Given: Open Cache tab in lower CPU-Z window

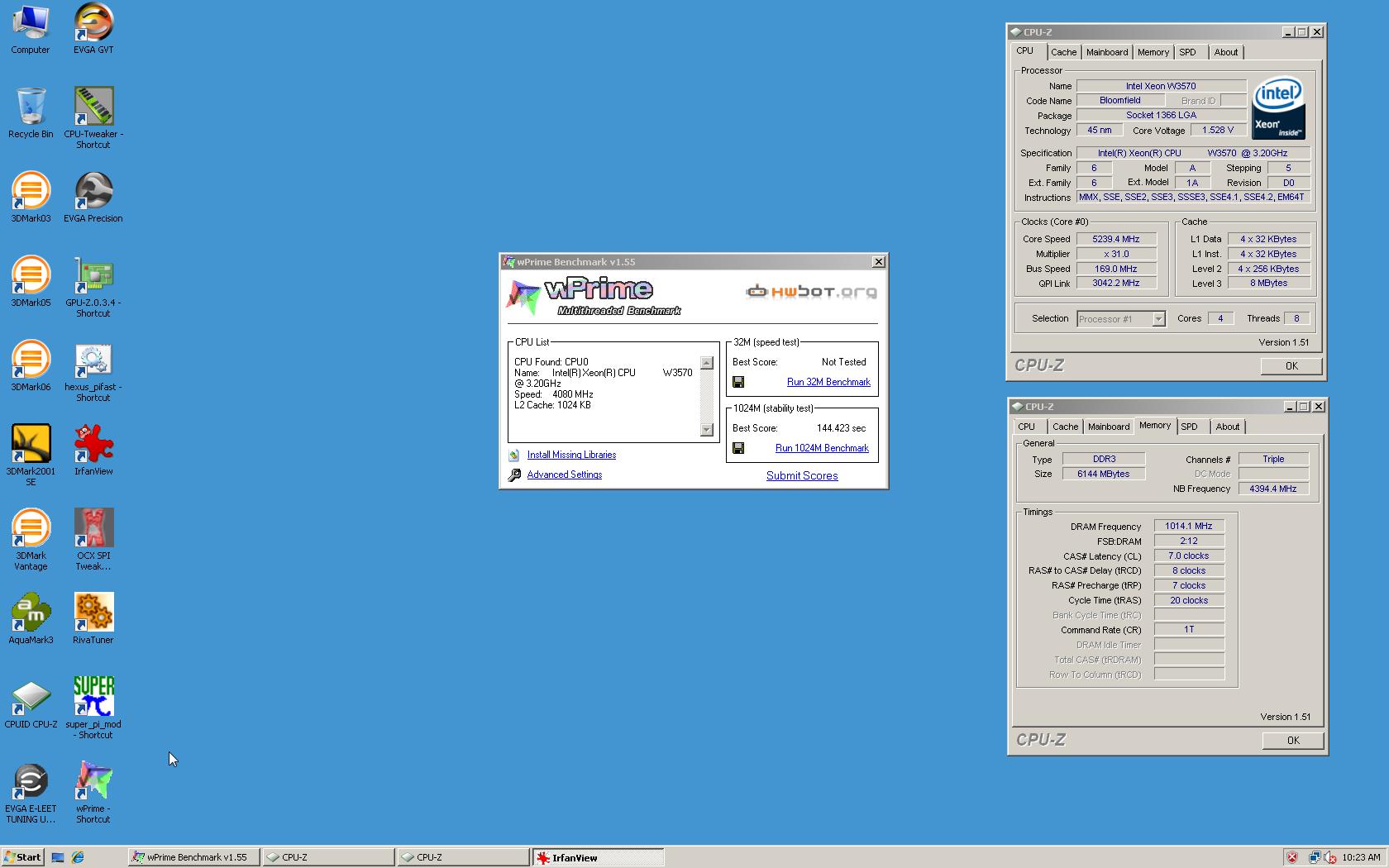Looking at the screenshot, I should coord(1065,427).
